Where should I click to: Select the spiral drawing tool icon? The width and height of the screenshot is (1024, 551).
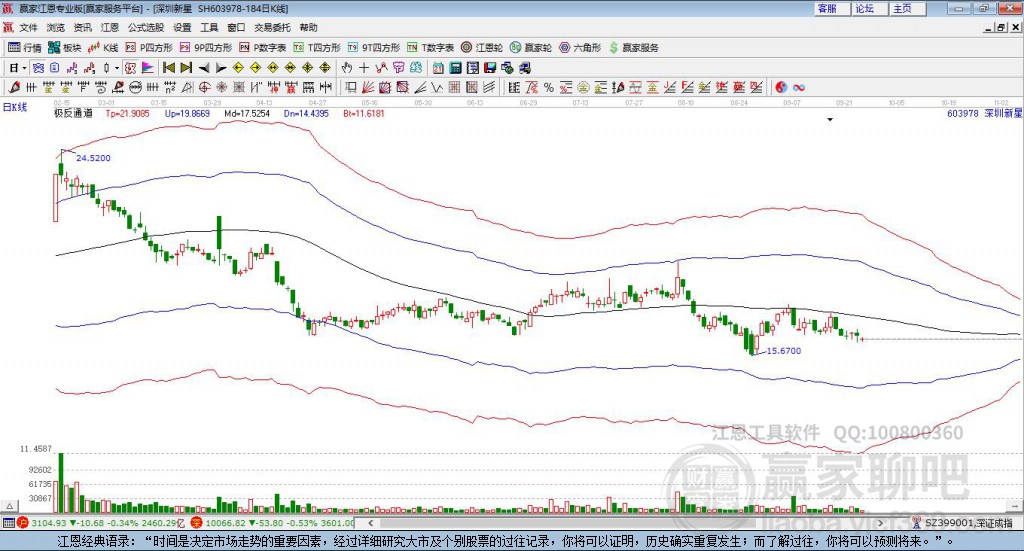tap(101, 87)
